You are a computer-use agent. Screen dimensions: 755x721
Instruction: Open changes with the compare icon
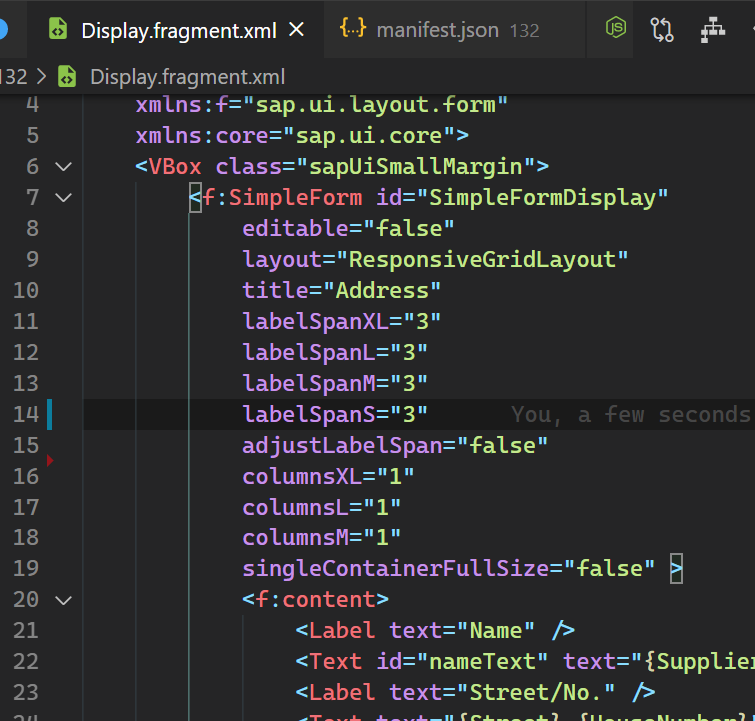(662, 30)
